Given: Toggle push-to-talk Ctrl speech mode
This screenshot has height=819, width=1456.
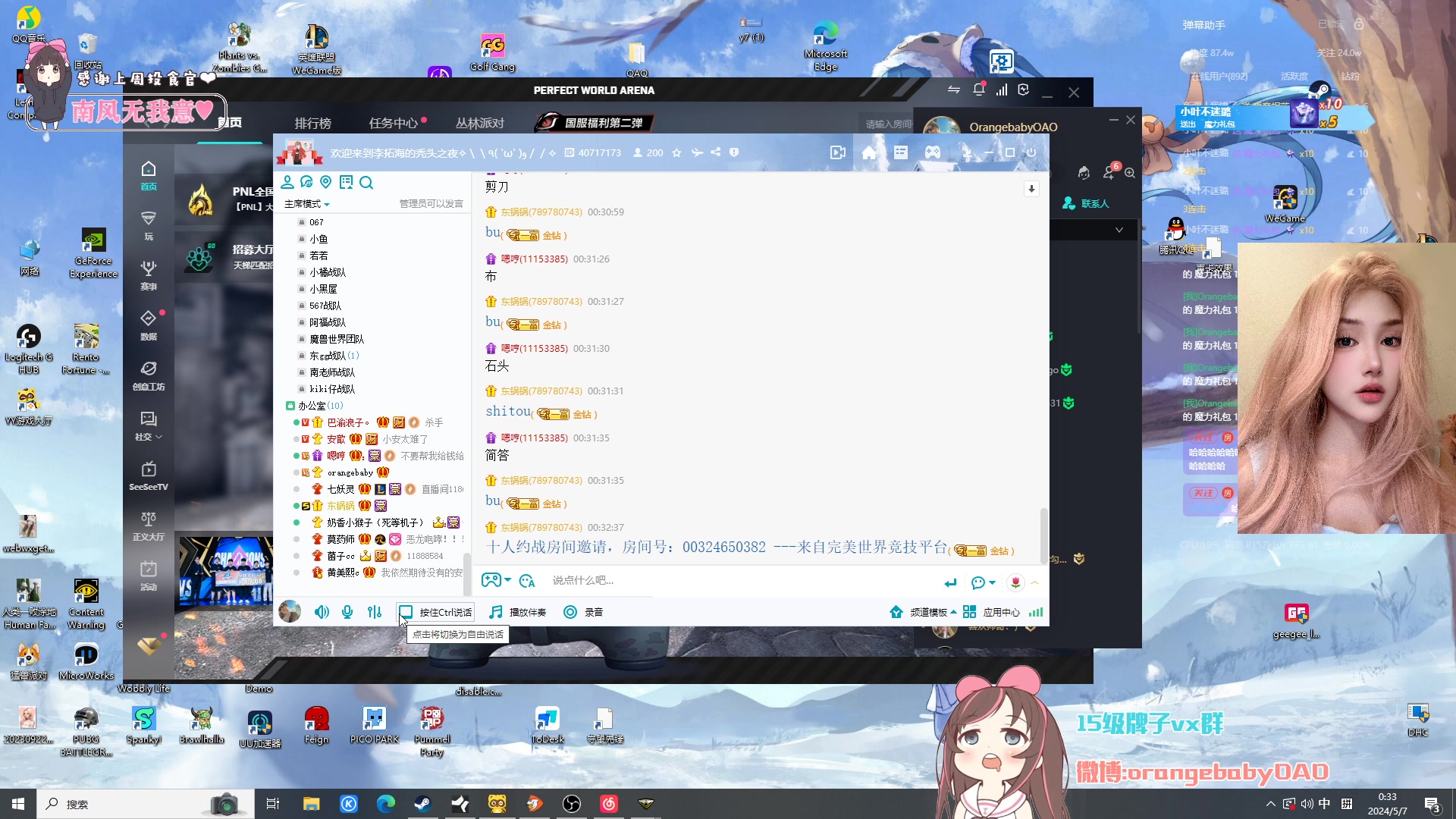Looking at the screenshot, I should (x=437, y=612).
